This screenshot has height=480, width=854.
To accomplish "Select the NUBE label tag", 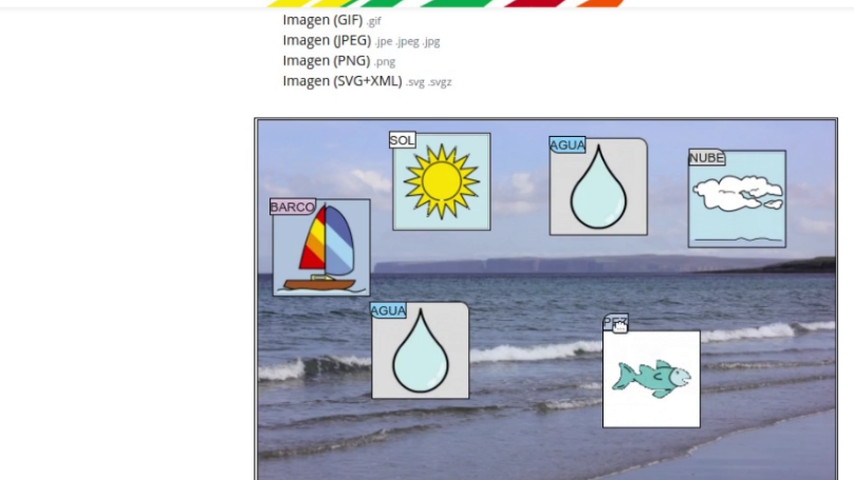I will tap(706, 157).
